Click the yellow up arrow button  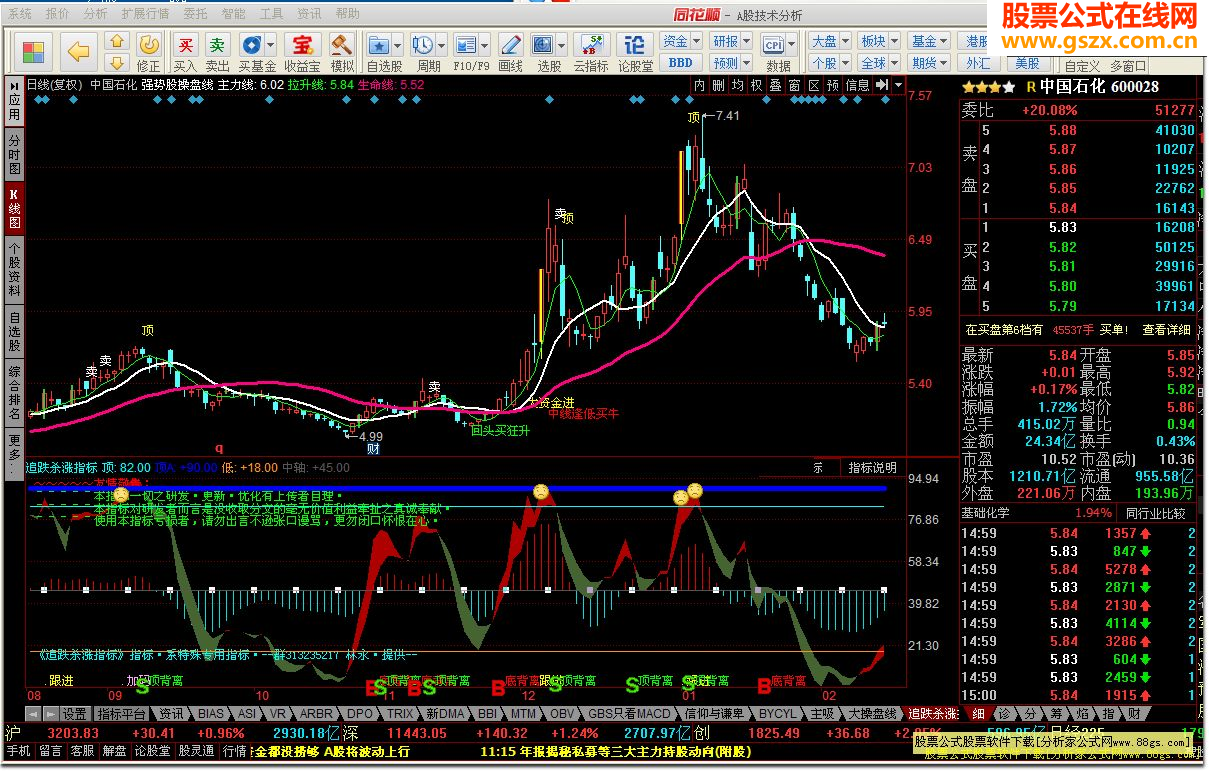click(116, 42)
